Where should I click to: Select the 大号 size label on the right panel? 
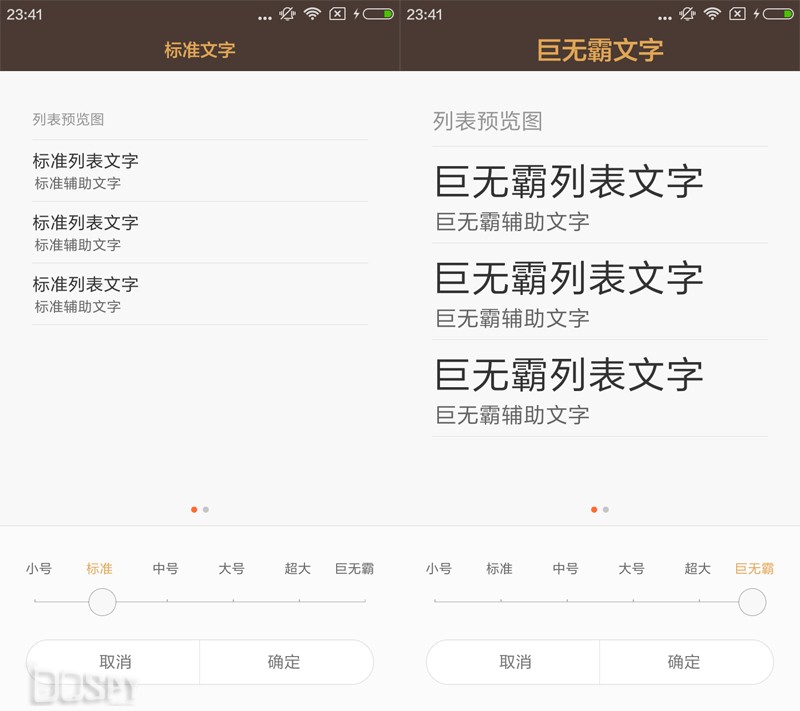click(632, 568)
